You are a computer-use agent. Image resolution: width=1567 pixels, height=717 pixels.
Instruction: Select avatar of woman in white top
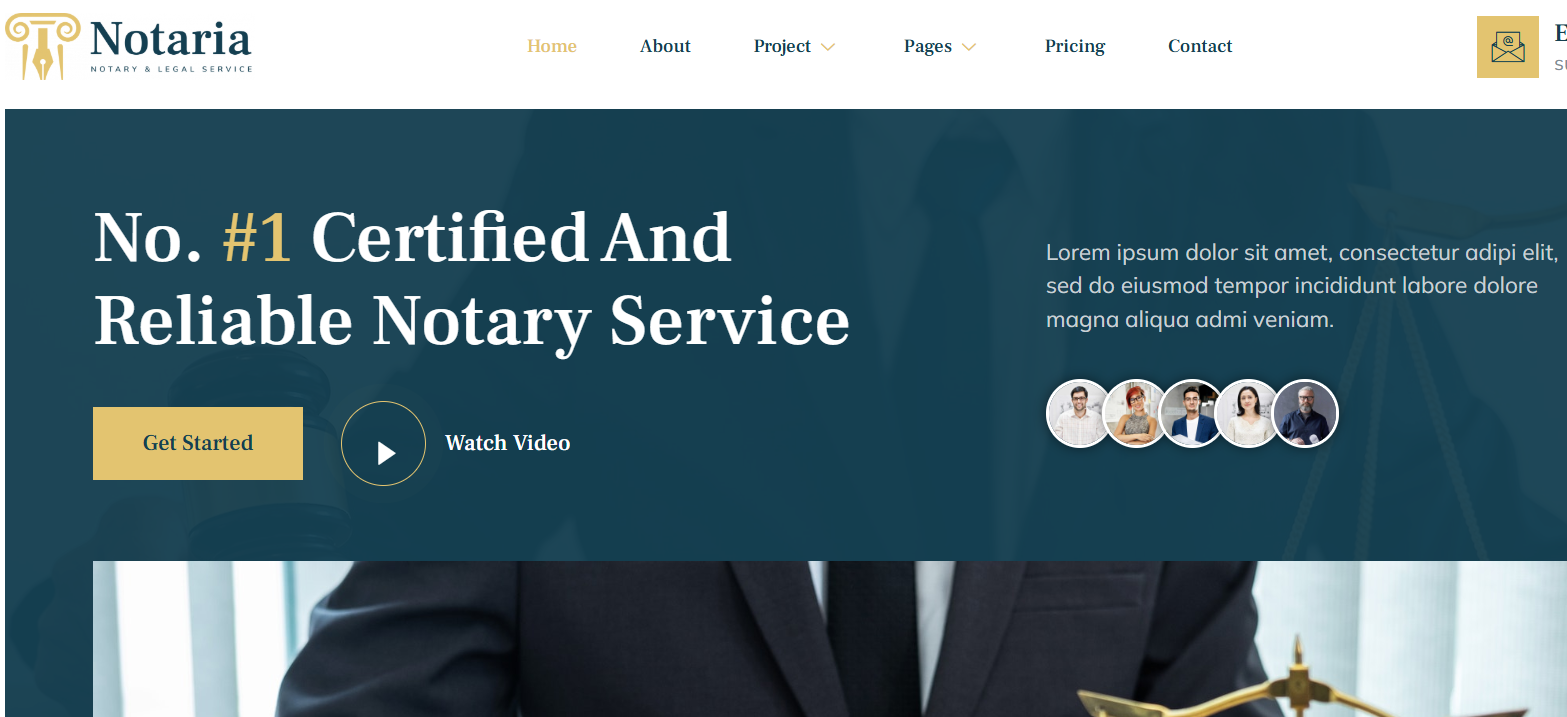tap(1248, 413)
